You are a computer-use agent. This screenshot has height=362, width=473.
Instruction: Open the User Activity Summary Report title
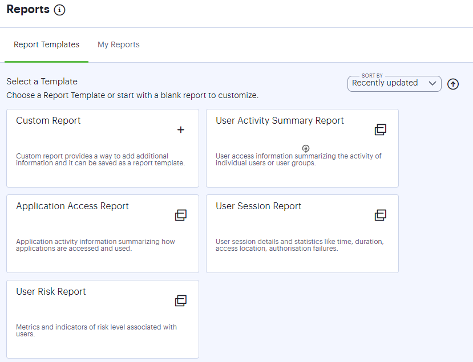pos(280,121)
